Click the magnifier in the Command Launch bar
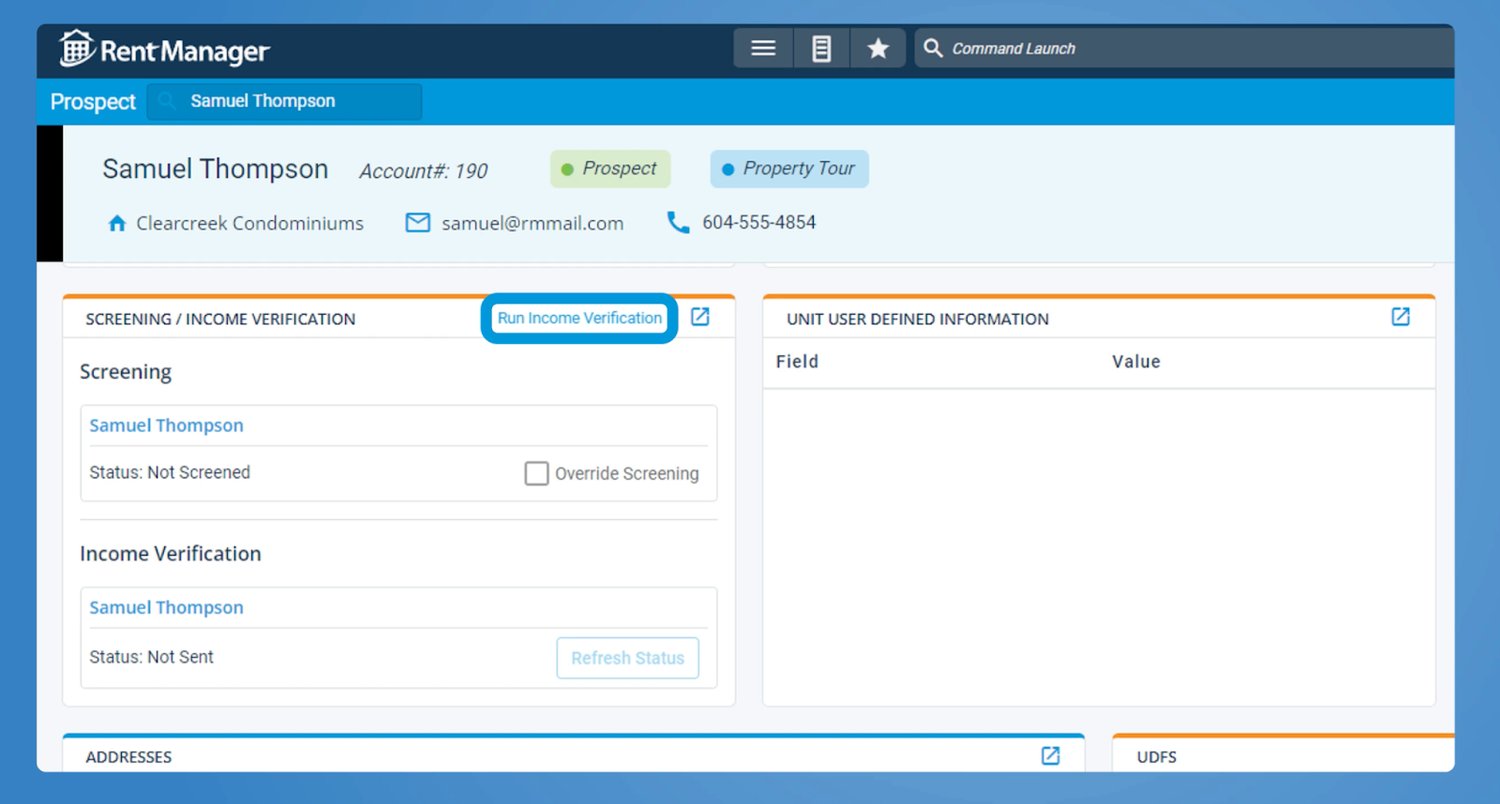 (x=932, y=47)
